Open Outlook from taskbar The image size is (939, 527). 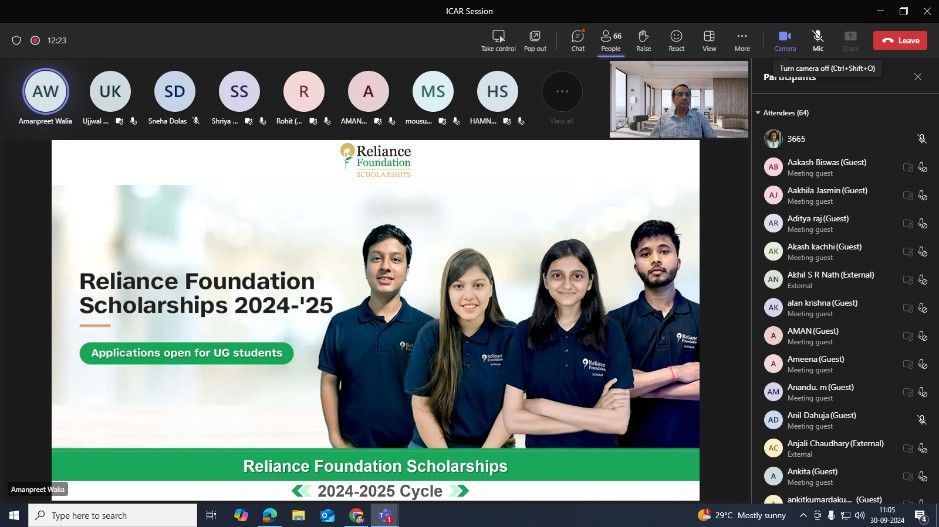coord(327,515)
